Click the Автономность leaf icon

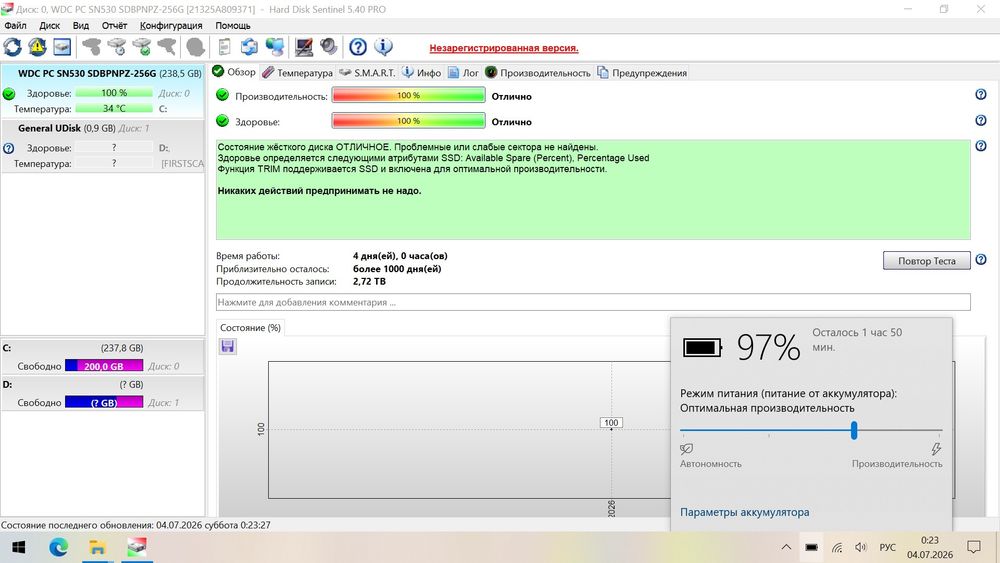click(687, 449)
